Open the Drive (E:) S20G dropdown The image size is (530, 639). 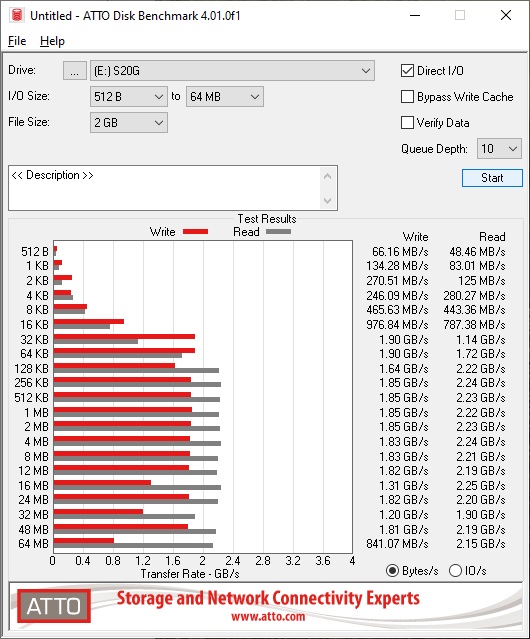(232, 71)
